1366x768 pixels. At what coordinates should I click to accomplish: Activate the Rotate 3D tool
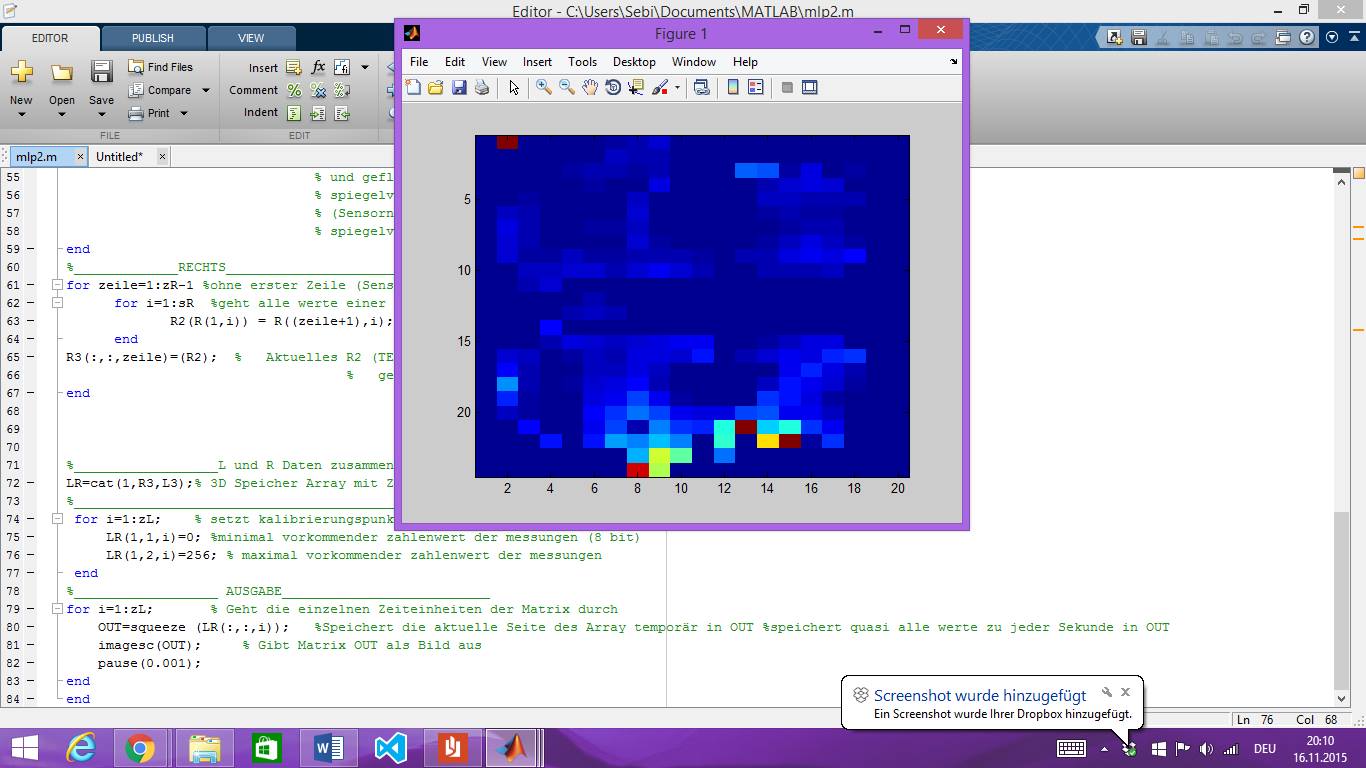[x=613, y=88]
